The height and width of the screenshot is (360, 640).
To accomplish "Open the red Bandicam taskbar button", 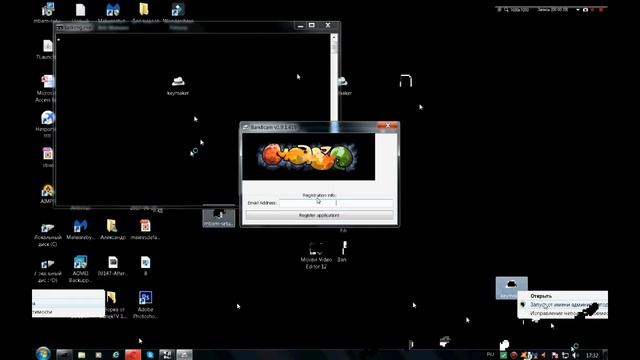I will [x=133, y=355].
